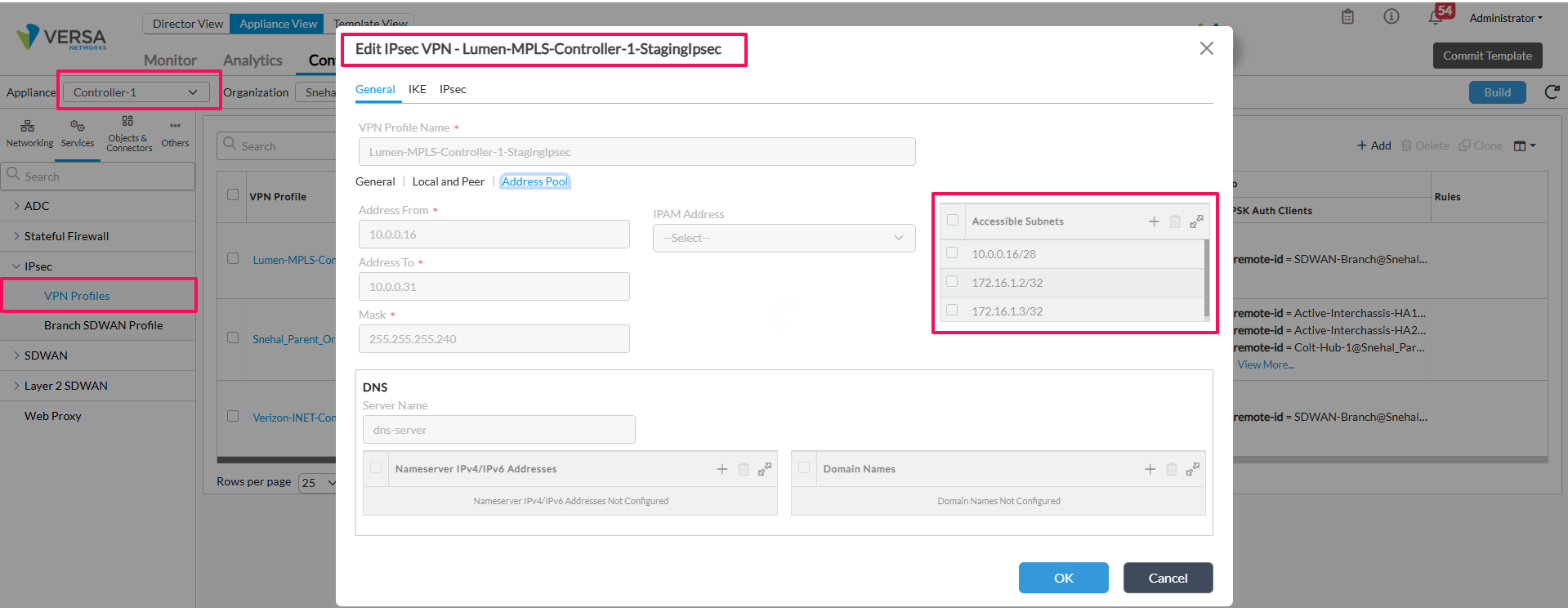The image size is (1568, 608).
Task: Check the Lumen-MPLS-Con profile row
Action: (233, 259)
